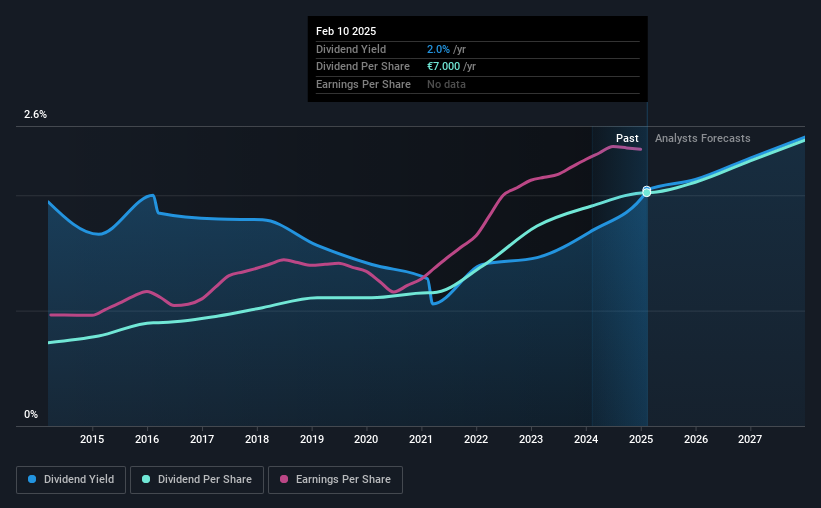Click the Feb 10 2025 tooltip date header
The image size is (821, 508).
346,31
